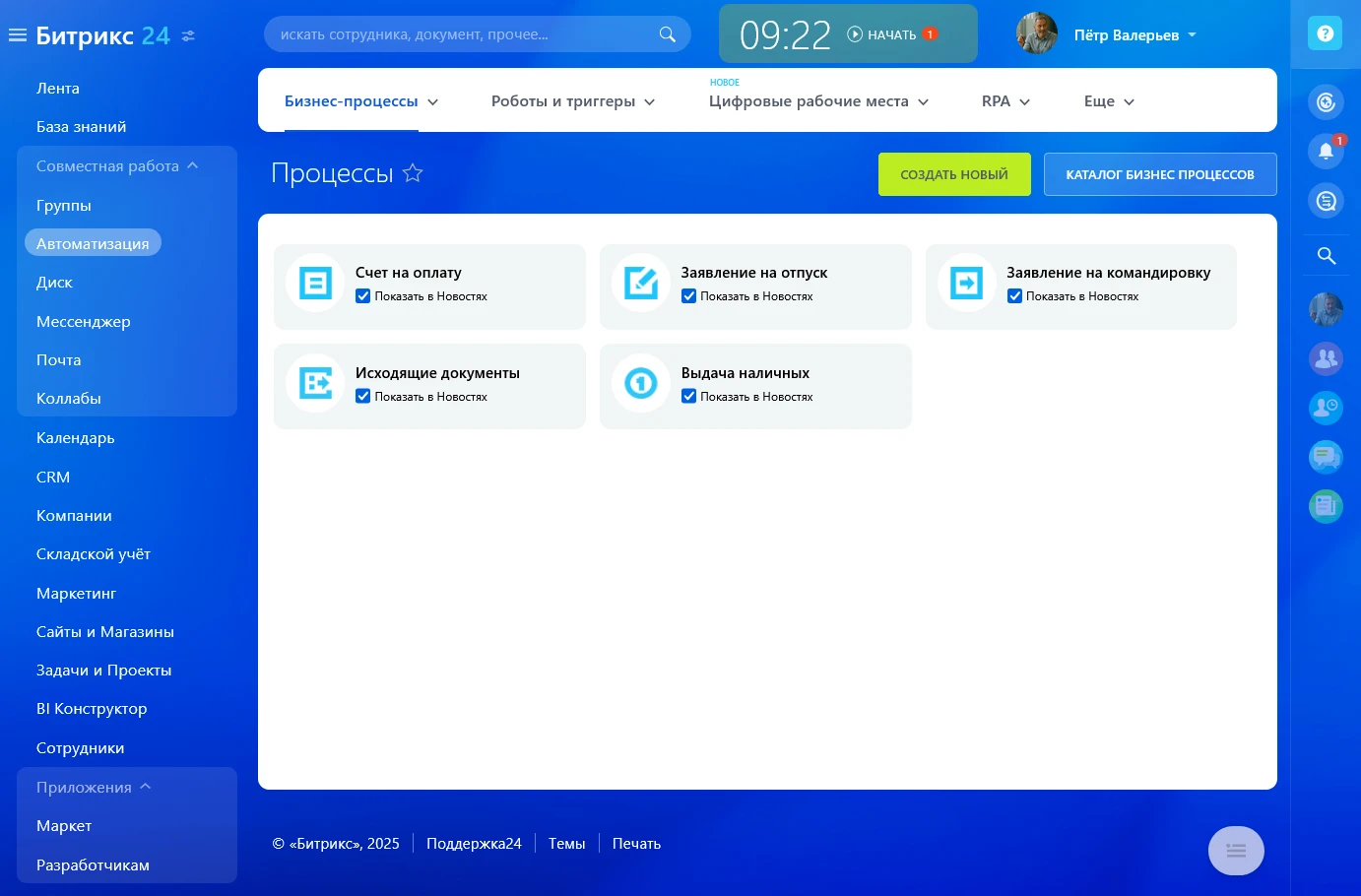1361x896 pixels.
Task: Disable Показать в Новостях for Исходящие документы
Action: click(363, 396)
